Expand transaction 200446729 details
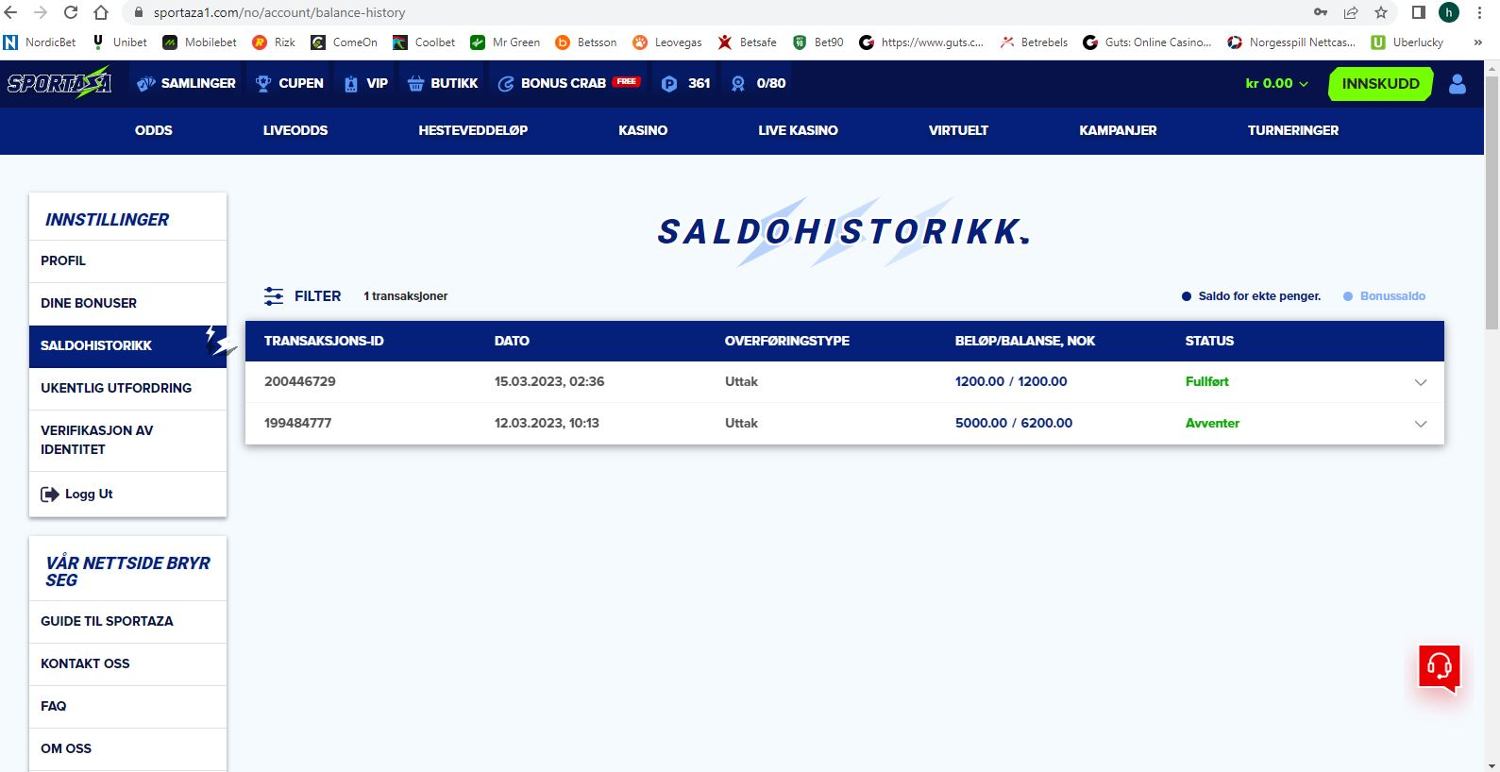 click(x=1420, y=383)
